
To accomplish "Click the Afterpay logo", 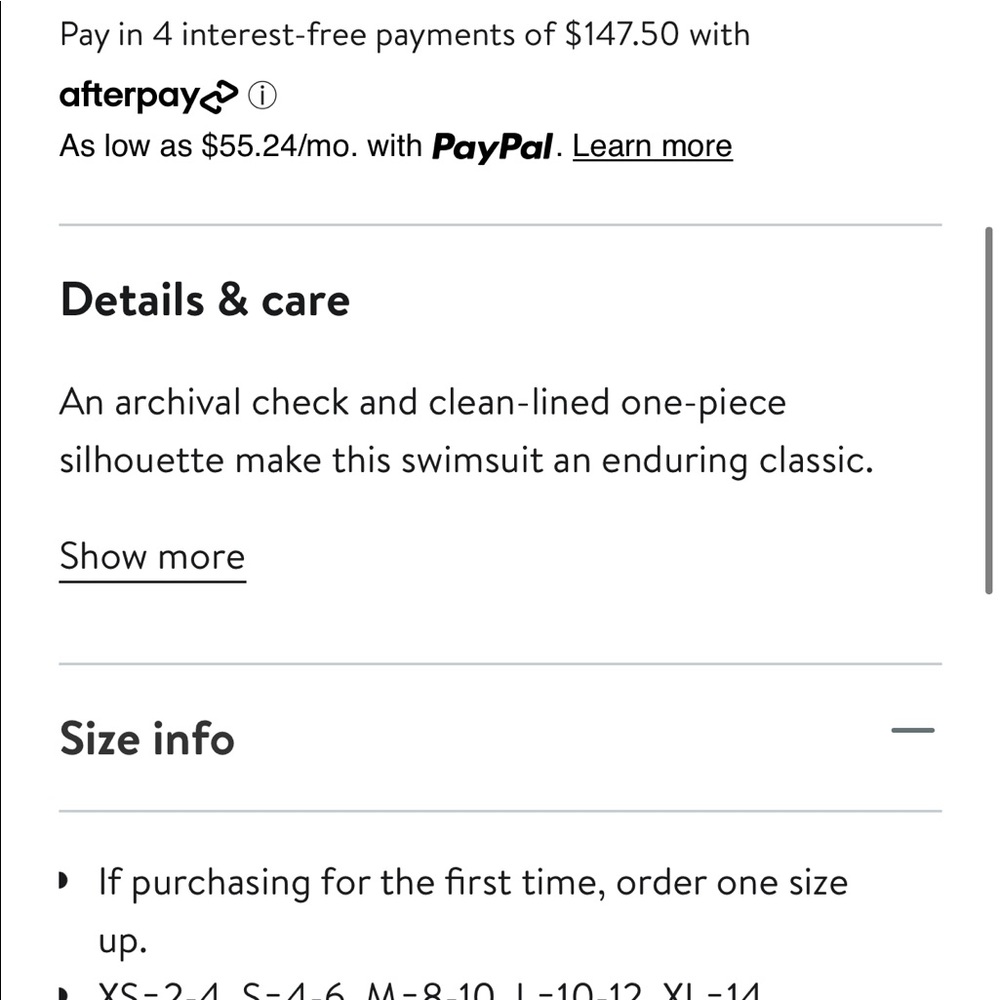I will click(x=148, y=97).
